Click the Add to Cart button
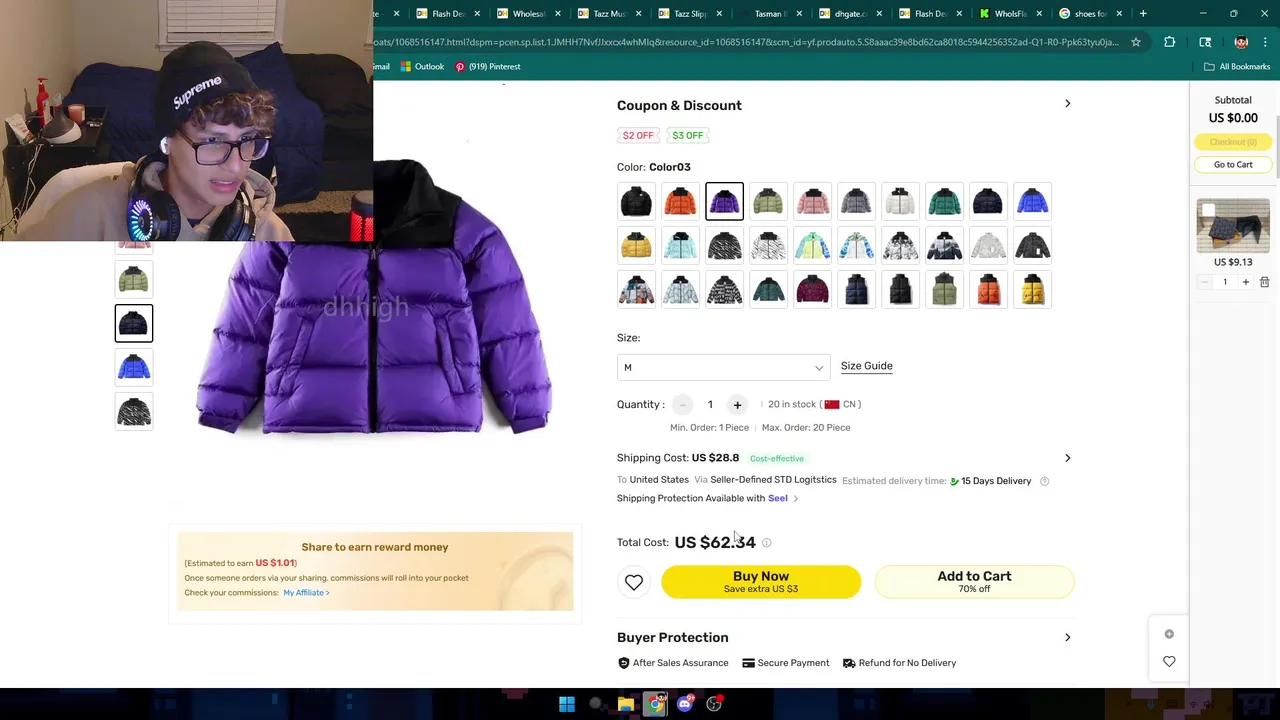Screen dimensions: 1280x720 point(974,582)
